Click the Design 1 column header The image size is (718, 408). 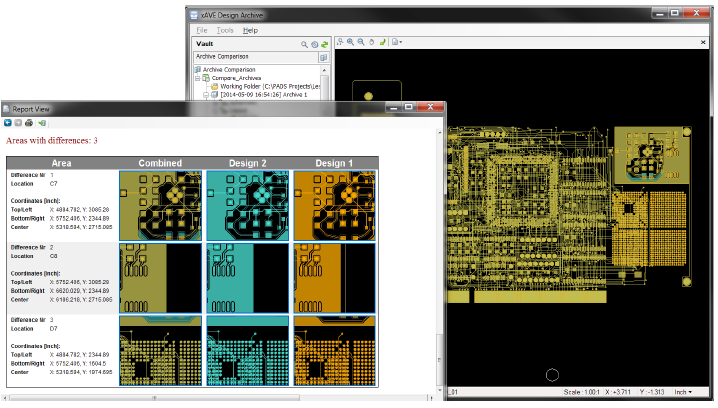[334, 163]
